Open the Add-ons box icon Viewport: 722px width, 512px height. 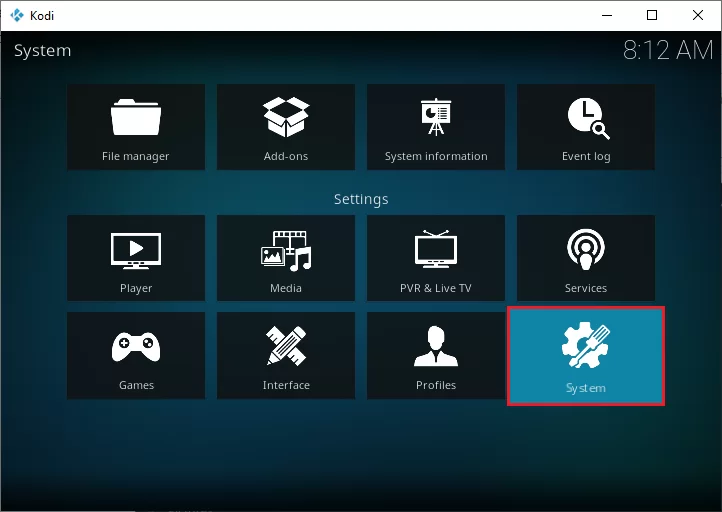point(286,117)
